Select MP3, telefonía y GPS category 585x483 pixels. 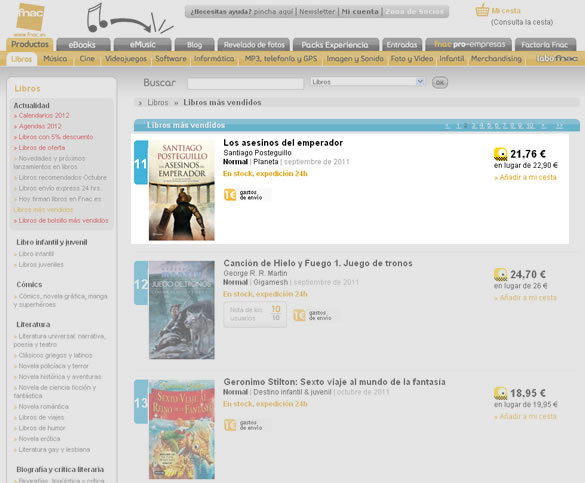point(281,59)
